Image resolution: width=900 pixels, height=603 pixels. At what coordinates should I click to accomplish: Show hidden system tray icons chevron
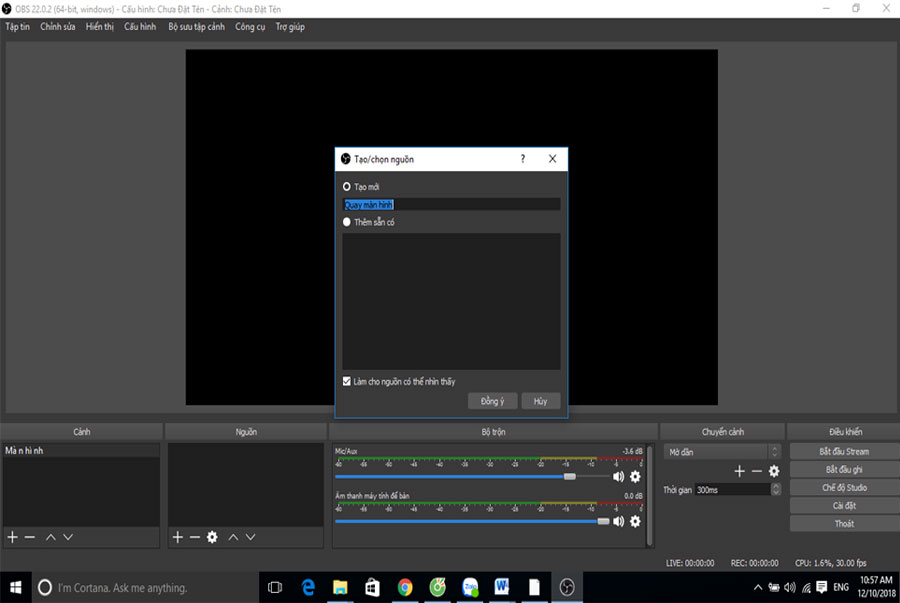[x=758, y=588]
